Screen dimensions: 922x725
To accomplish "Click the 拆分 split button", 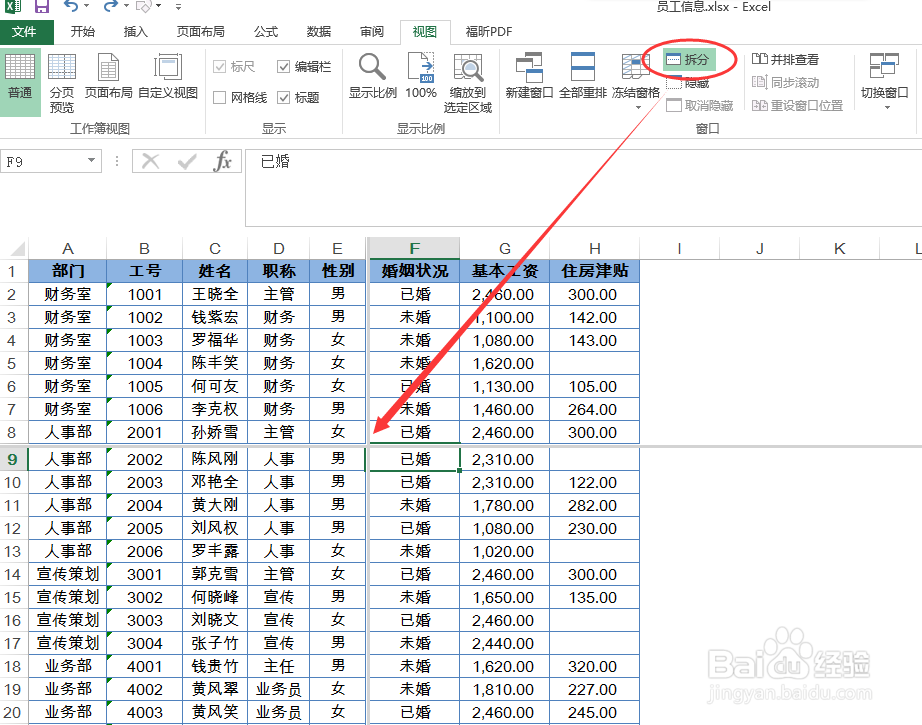I will click(x=689, y=59).
